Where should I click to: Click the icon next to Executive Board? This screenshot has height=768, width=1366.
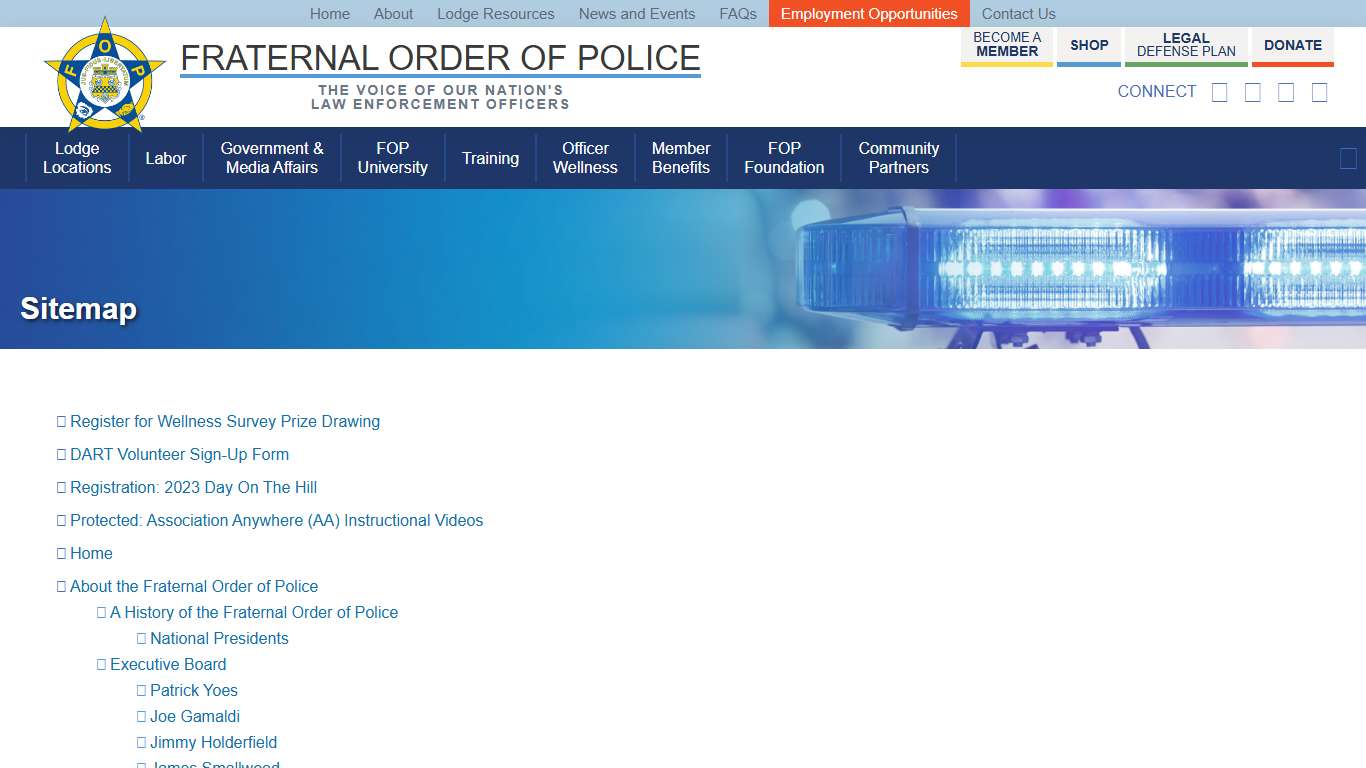[101, 664]
